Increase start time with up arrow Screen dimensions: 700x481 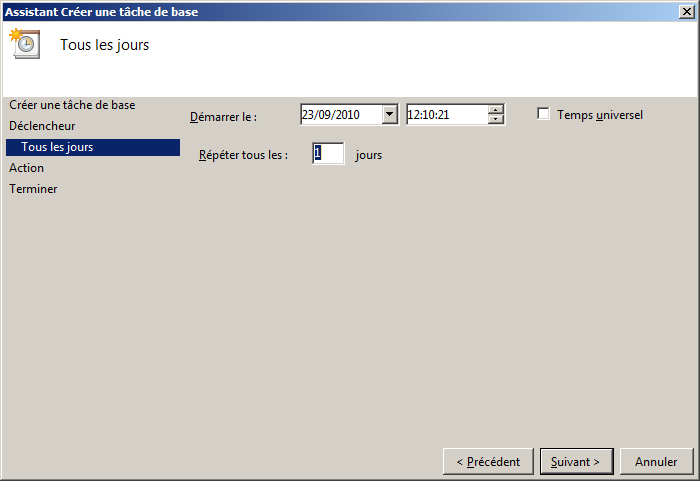[x=496, y=110]
